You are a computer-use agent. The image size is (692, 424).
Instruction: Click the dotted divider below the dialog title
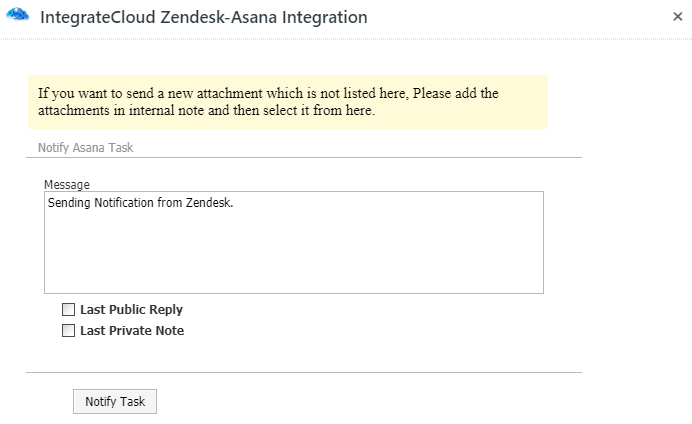[x=346, y=39]
